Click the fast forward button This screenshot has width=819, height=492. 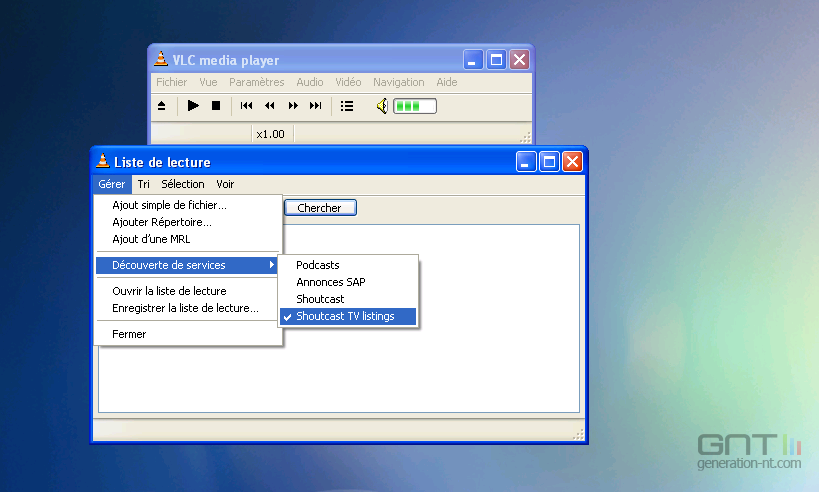coord(293,106)
